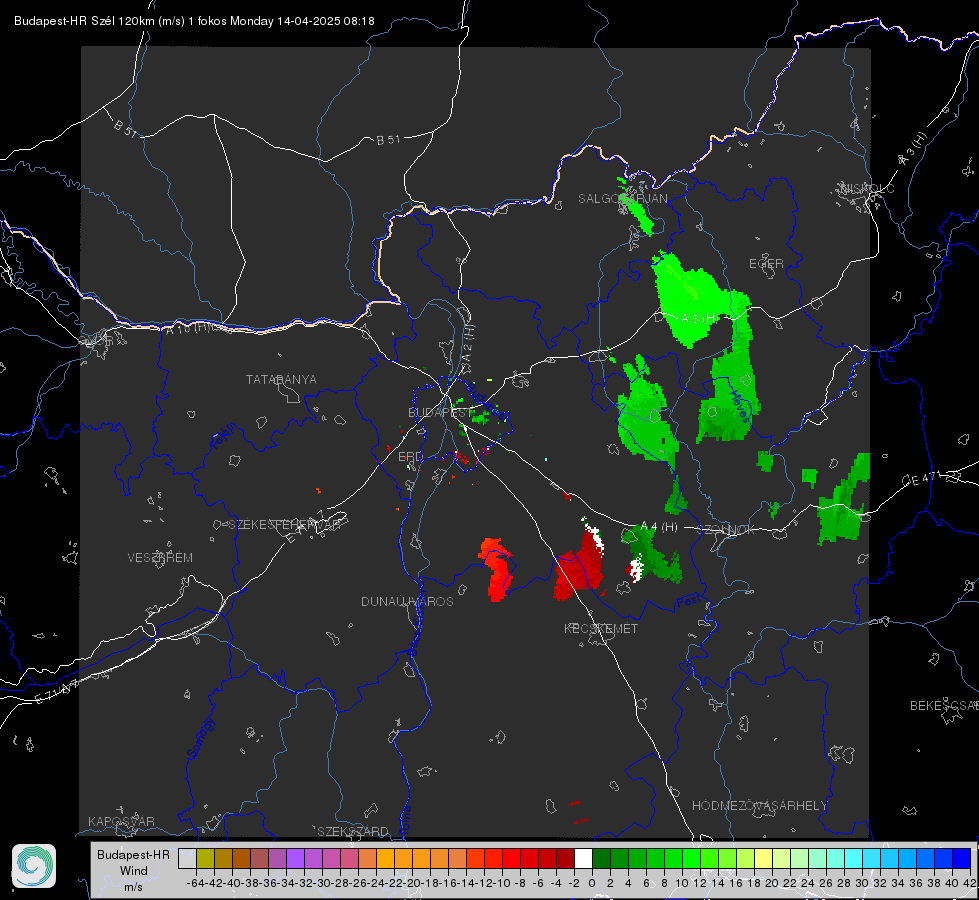
Task: Click the legend value 42 under the scale
Action: 969,883
